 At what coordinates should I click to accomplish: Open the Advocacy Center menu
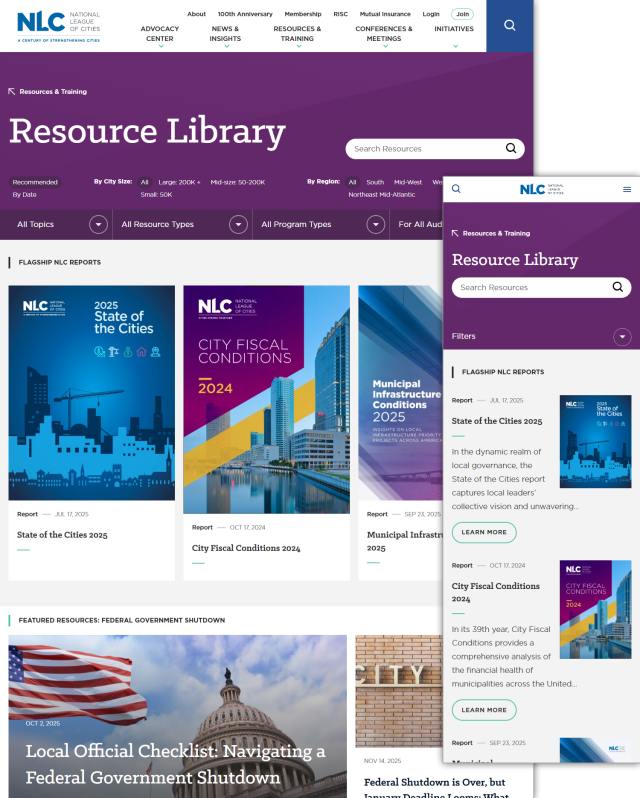point(160,35)
